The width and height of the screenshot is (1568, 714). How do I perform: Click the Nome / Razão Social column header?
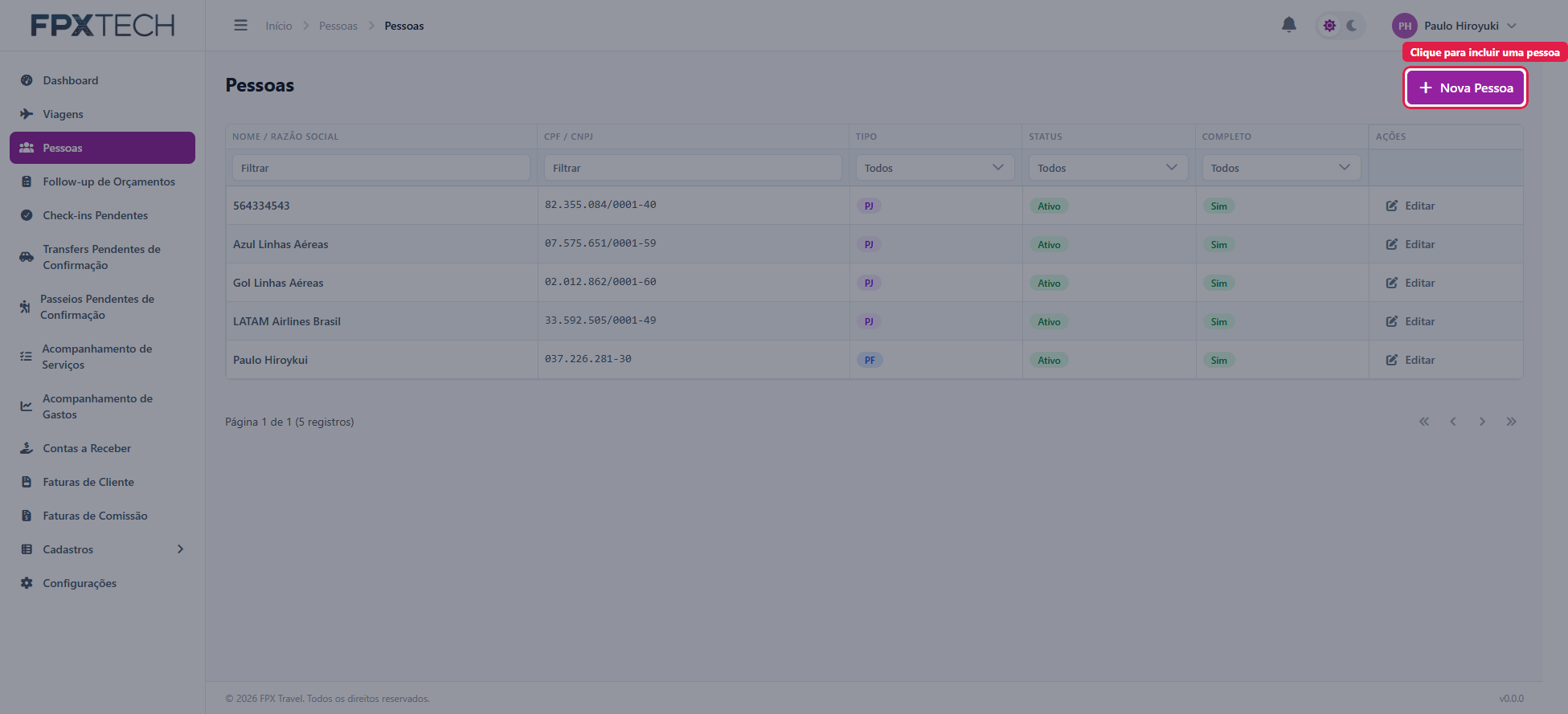pos(285,137)
